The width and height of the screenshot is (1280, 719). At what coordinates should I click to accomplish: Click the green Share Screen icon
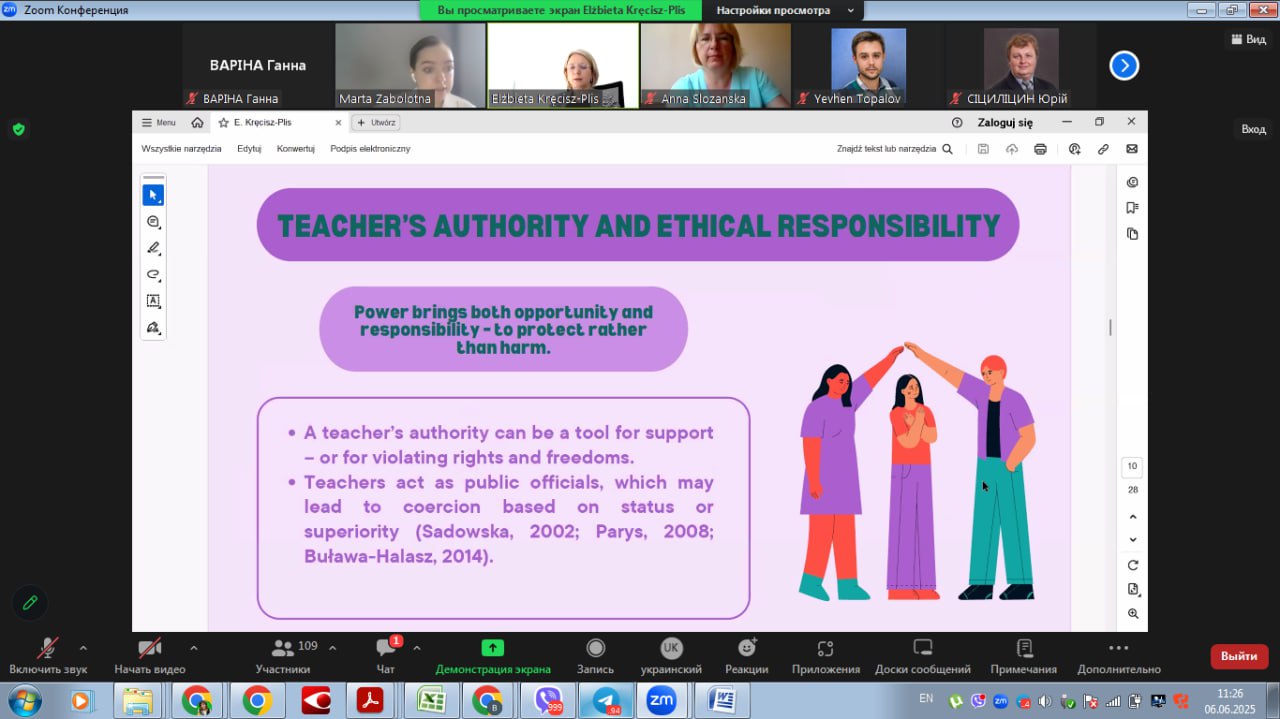click(493, 649)
